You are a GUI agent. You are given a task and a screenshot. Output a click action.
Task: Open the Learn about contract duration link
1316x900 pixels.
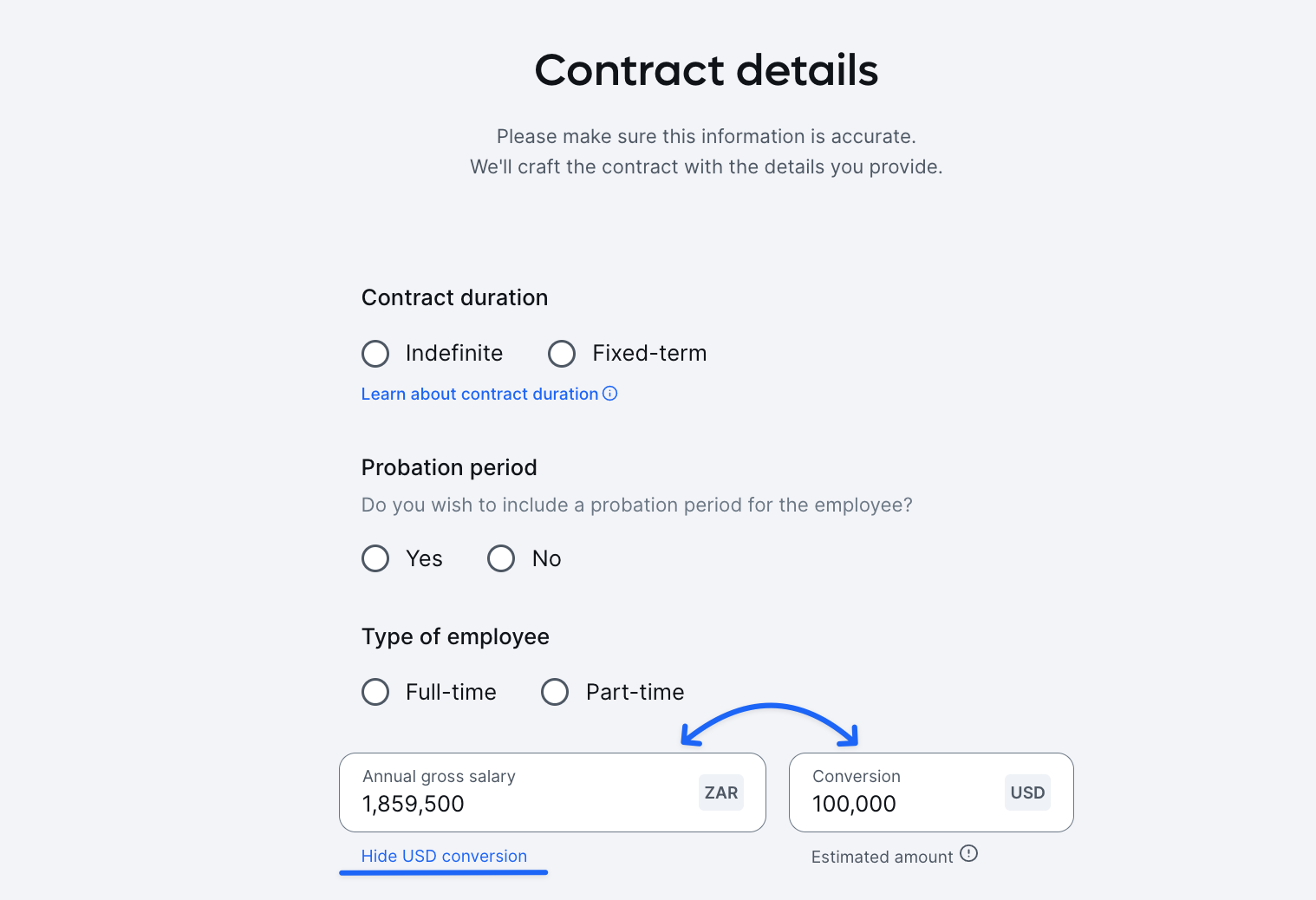pos(479,394)
